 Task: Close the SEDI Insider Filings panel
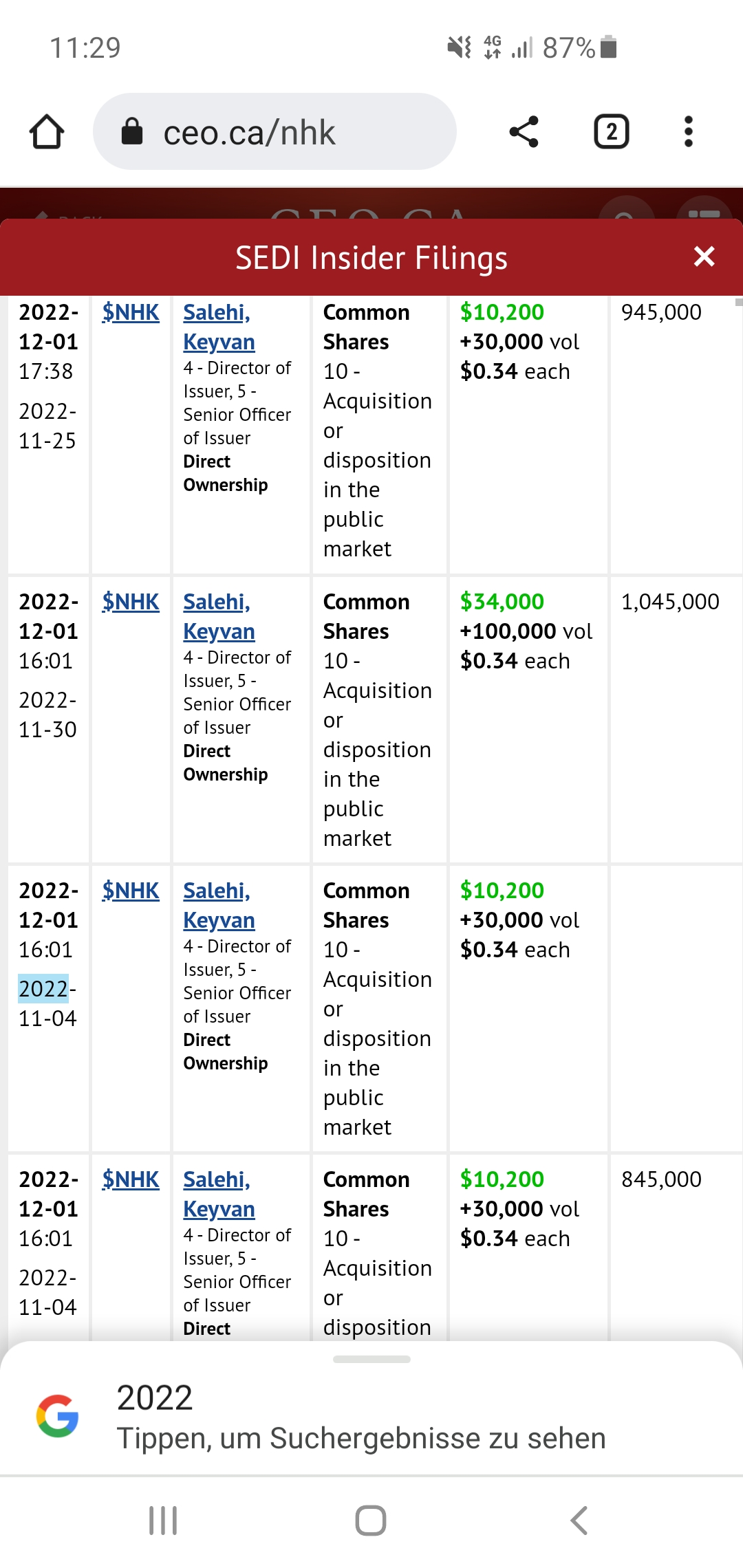tap(704, 257)
